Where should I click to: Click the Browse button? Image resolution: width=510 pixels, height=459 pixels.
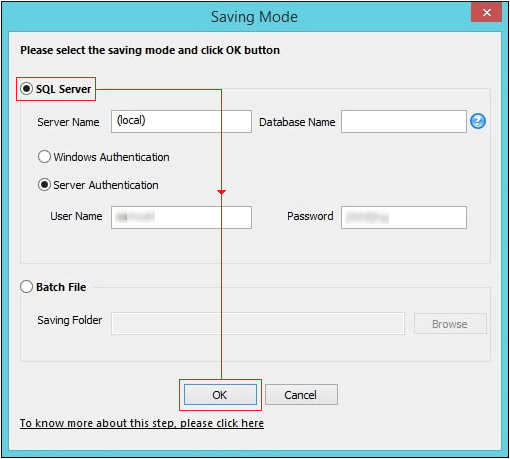coord(450,324)
